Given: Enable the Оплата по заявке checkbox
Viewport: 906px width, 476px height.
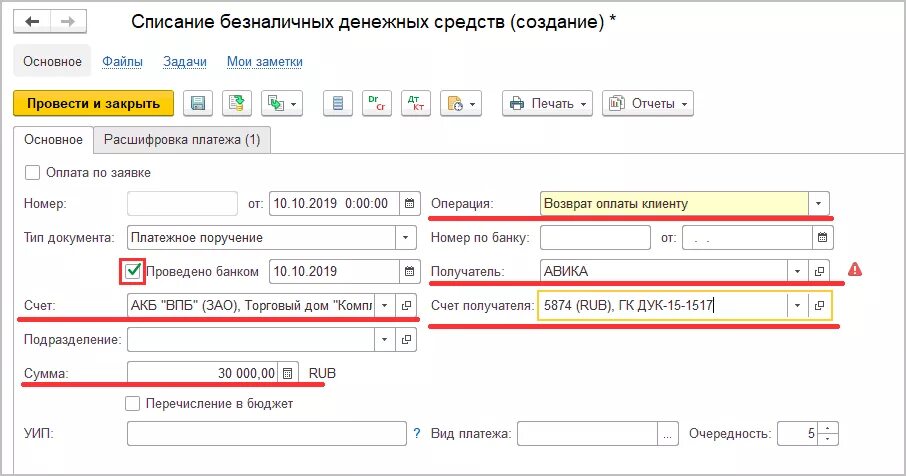Looking at the screenshot, I should [32, 173].
